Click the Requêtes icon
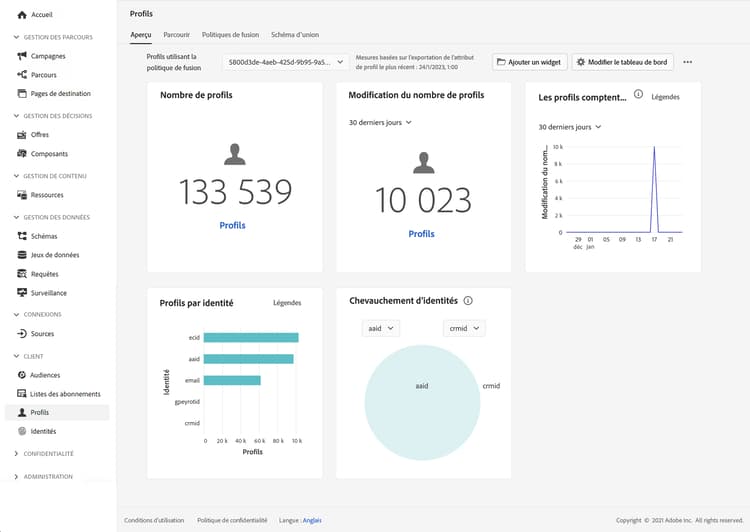 pyautogui.click(x=22, y=274)
